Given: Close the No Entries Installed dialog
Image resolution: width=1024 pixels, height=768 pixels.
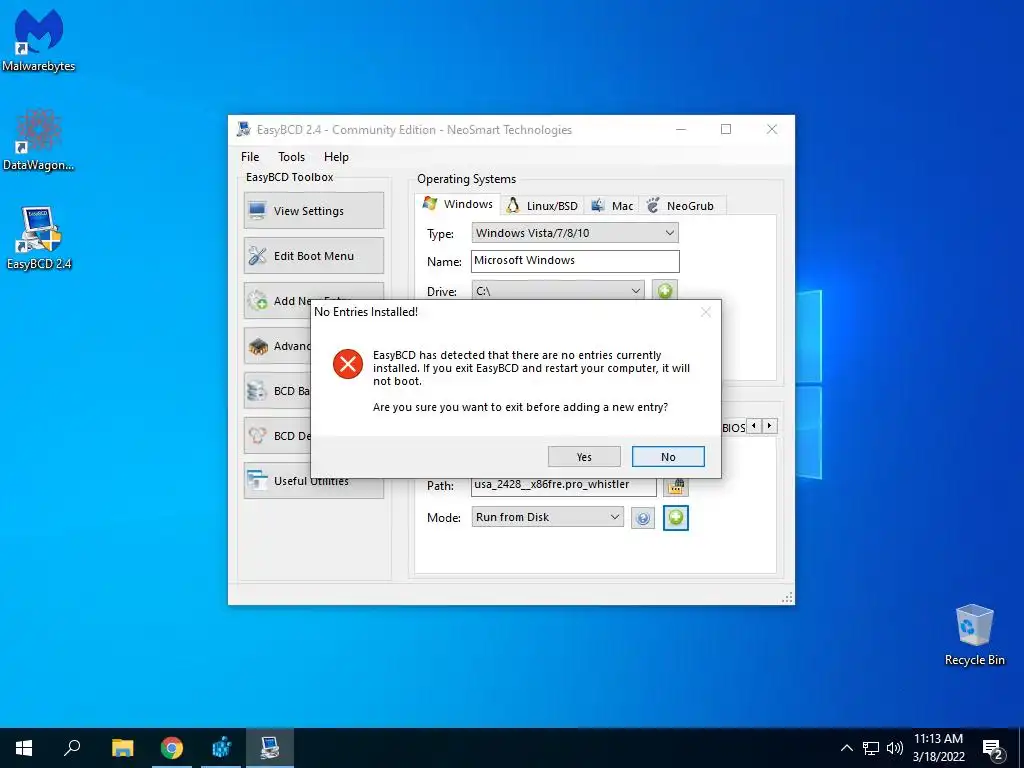Looking at the screenshot, I should [705, 312].
